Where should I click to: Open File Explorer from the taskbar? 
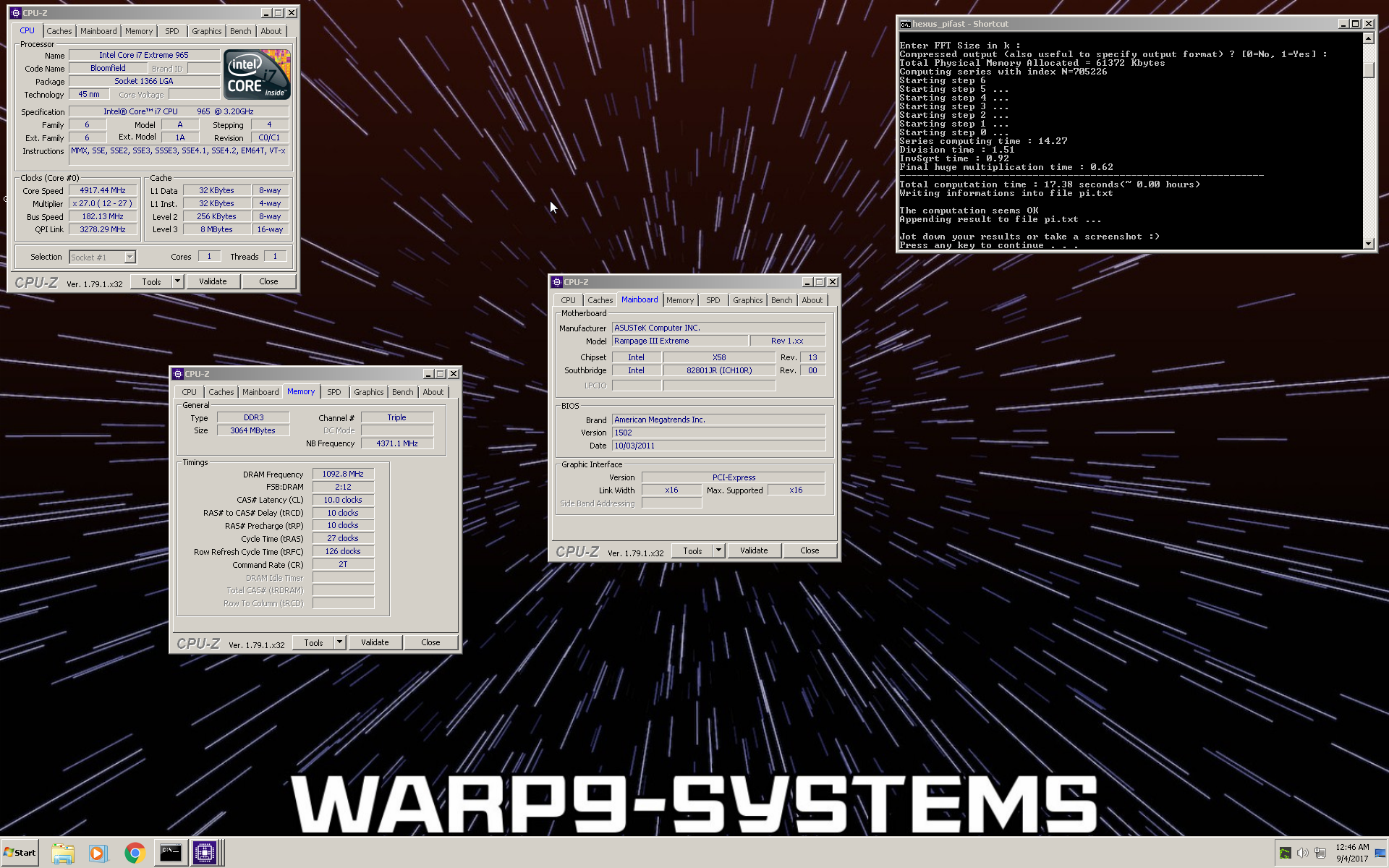[63, 853]
